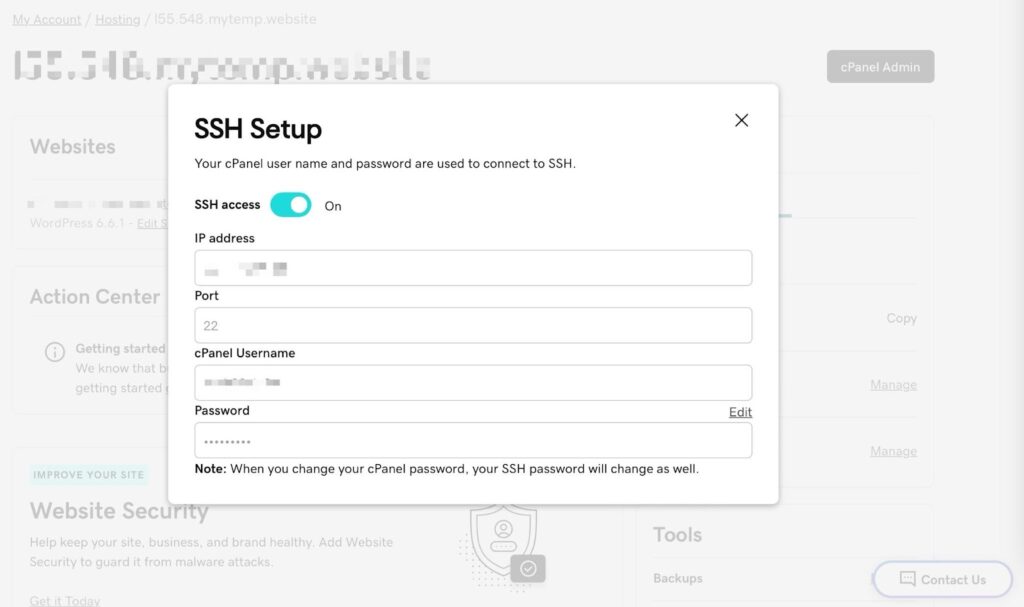Click the Port field showing 22
Screen dimensions: 1024x607
pyautogui.click(x=473, y=325)
